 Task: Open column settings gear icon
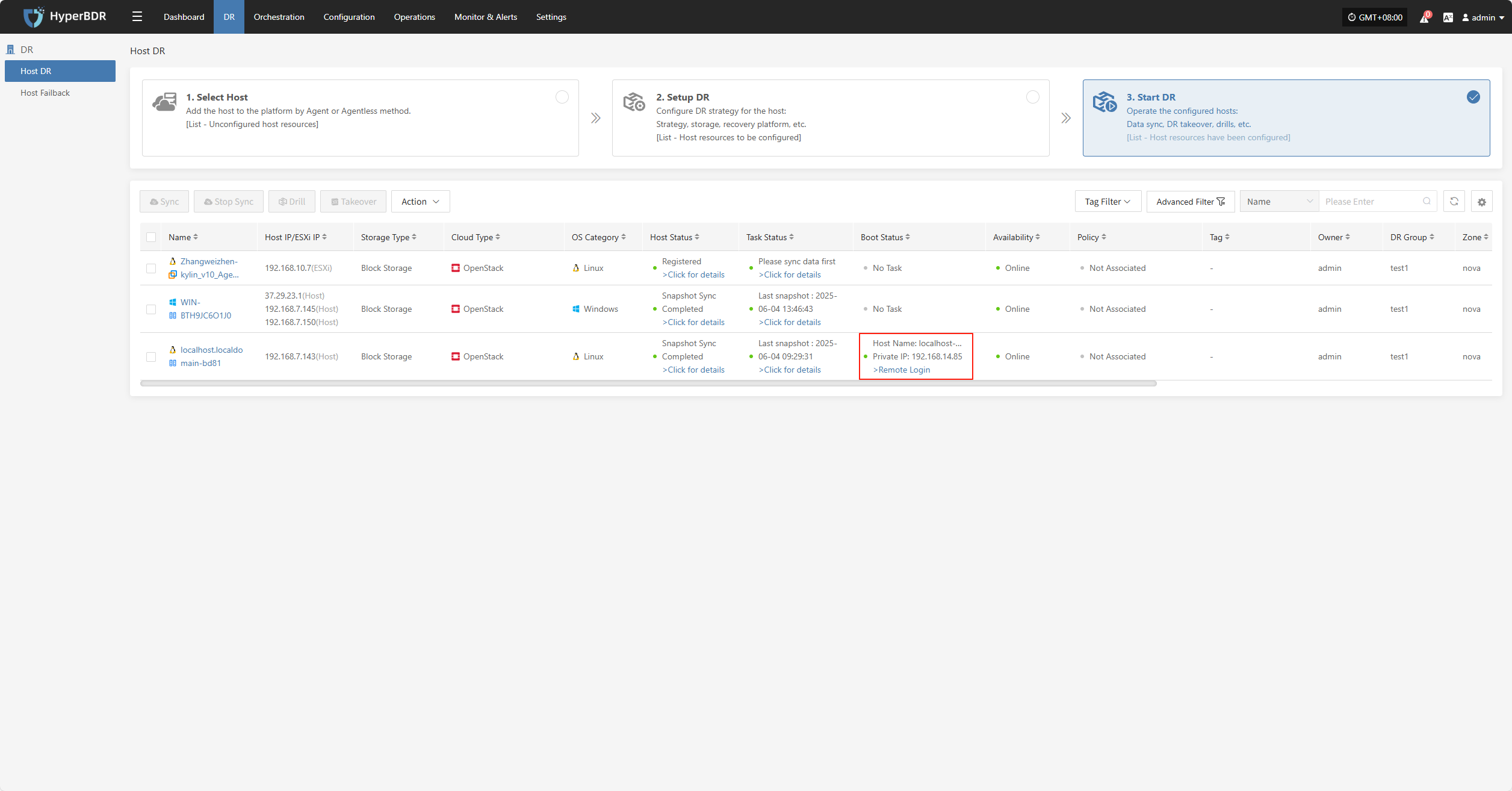click(1481, 202)
